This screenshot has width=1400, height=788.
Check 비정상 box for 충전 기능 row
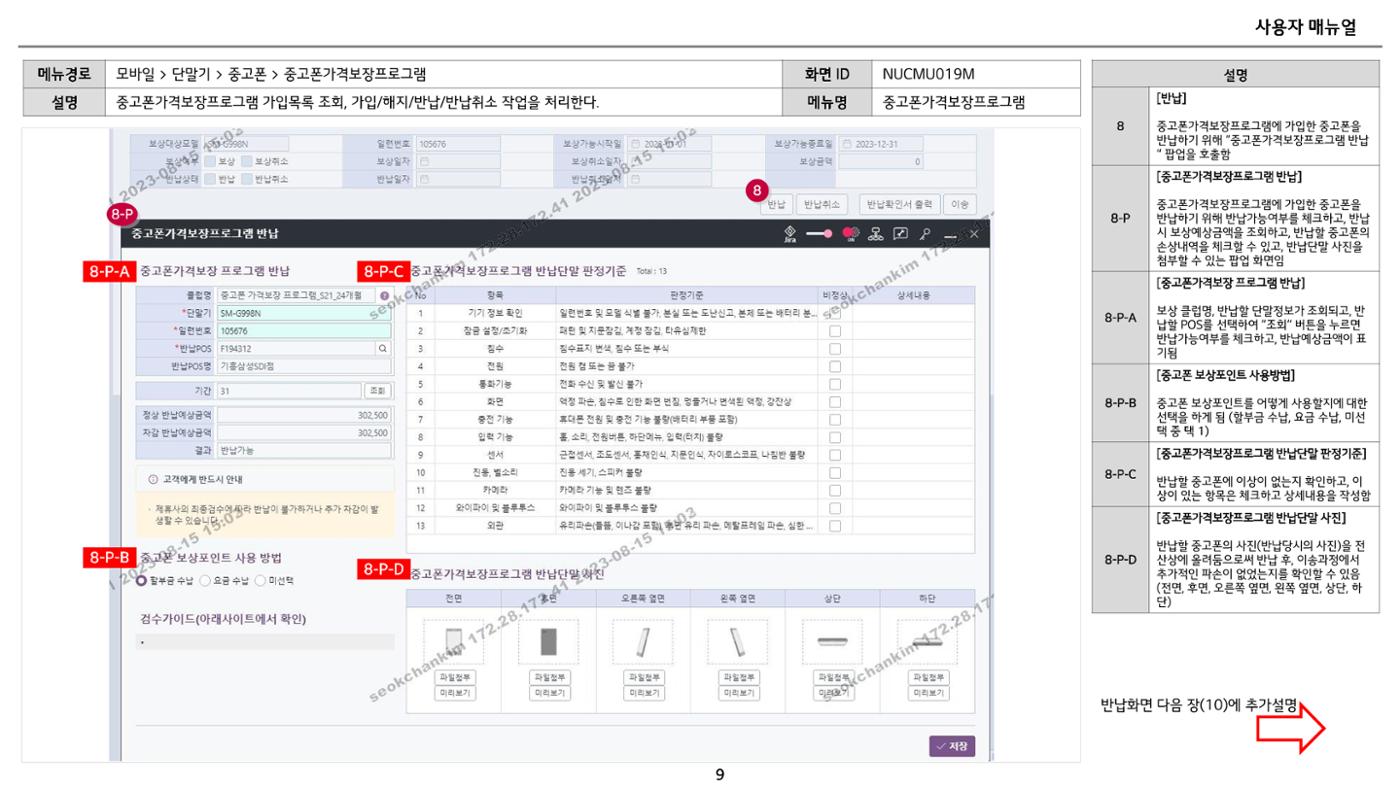pos(834,419)
